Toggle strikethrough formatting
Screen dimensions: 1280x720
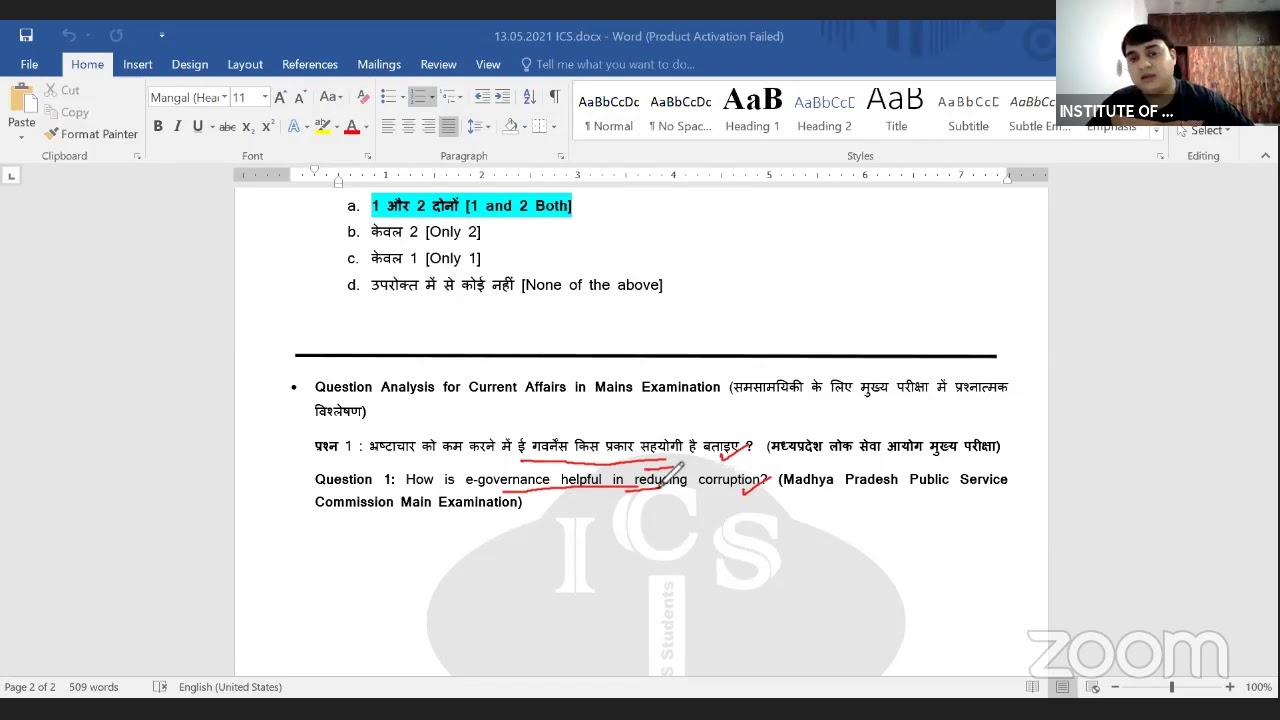pyautogui.click(x=227, y=127)
